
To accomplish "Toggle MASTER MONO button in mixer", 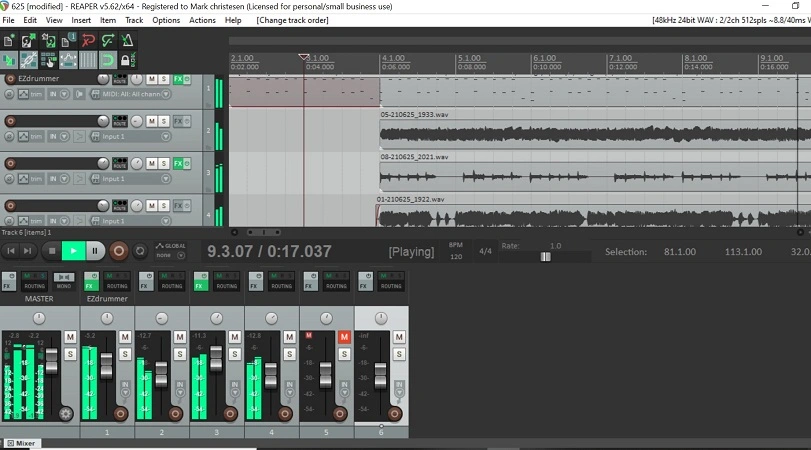I will click(64, 281).
